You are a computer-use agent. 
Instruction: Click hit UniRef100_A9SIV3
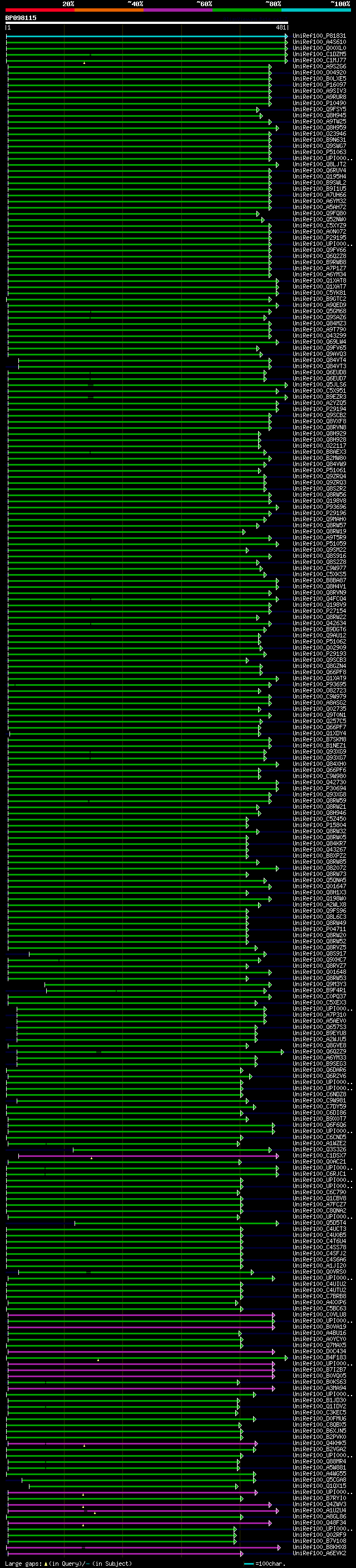319,91
